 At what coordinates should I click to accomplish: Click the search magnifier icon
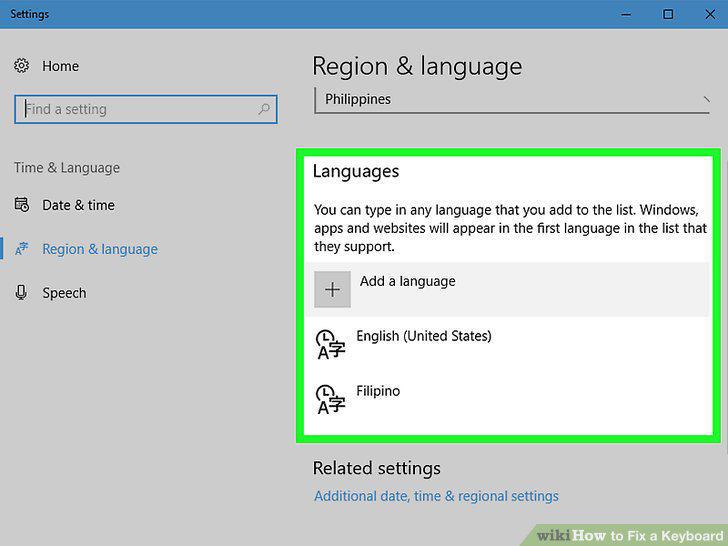[x=264, y=109]
